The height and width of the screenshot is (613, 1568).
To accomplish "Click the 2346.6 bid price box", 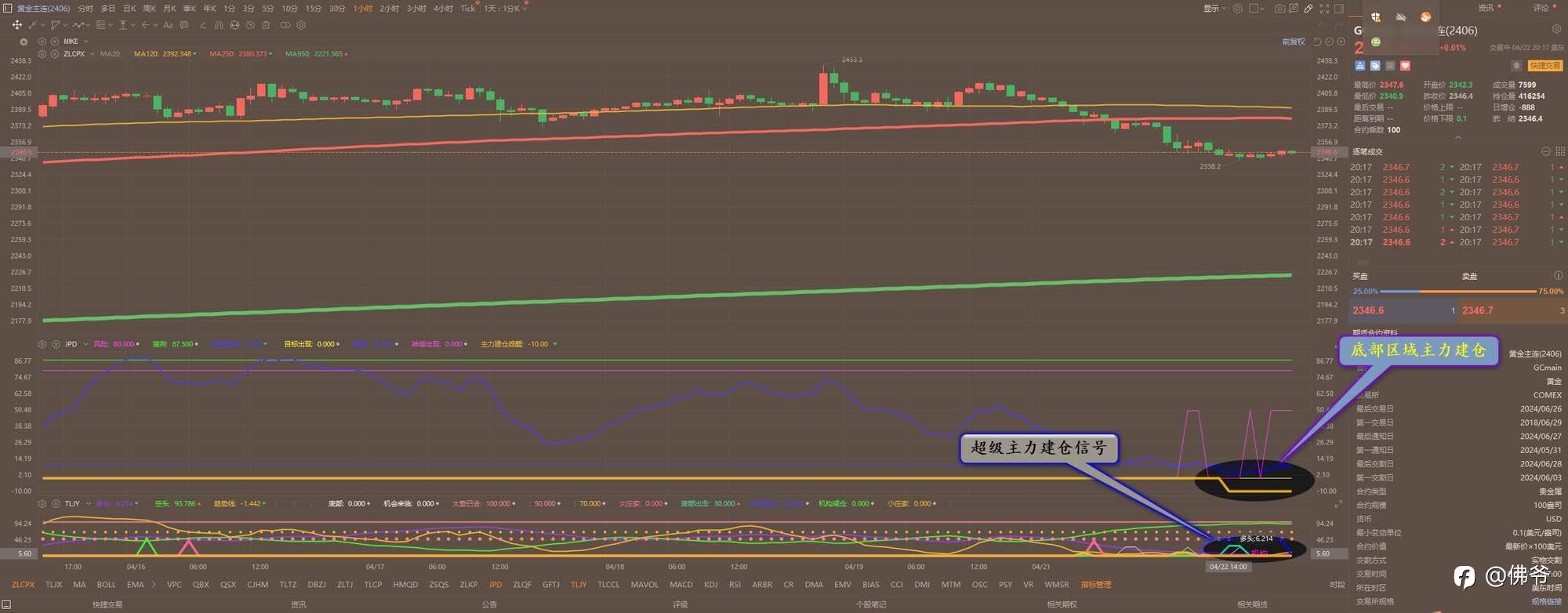I will (x=1404, y=310).
